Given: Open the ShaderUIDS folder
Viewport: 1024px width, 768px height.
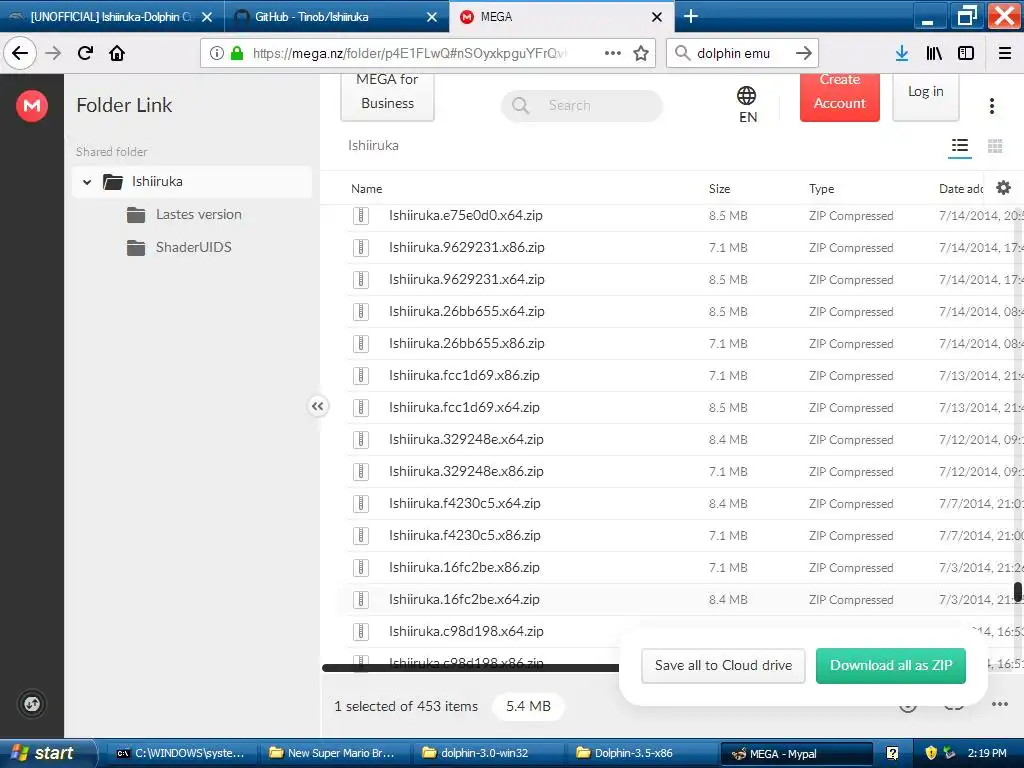Looking at the screenshot, I should [x=193, y=247].
